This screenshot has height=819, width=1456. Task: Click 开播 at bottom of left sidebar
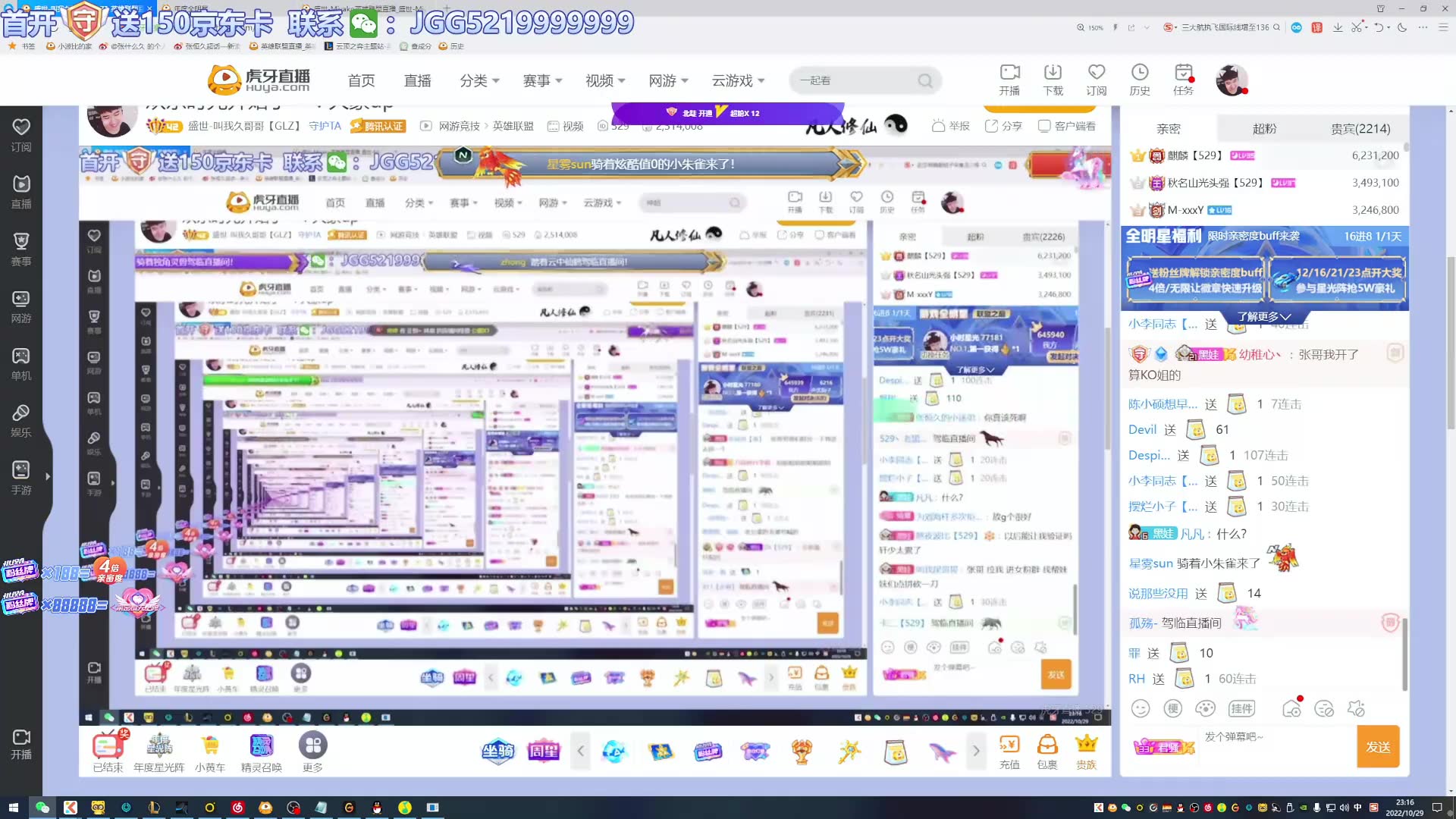pyautogui.click(x=21, y=744)
